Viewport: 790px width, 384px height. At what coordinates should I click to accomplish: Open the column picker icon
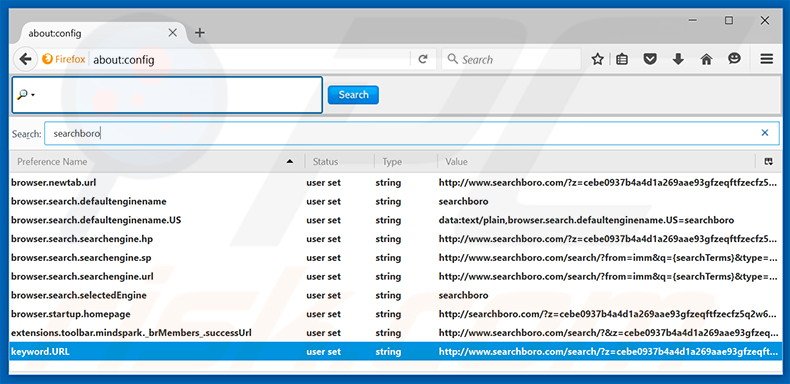pyautogui.click(x=768, y=162)
